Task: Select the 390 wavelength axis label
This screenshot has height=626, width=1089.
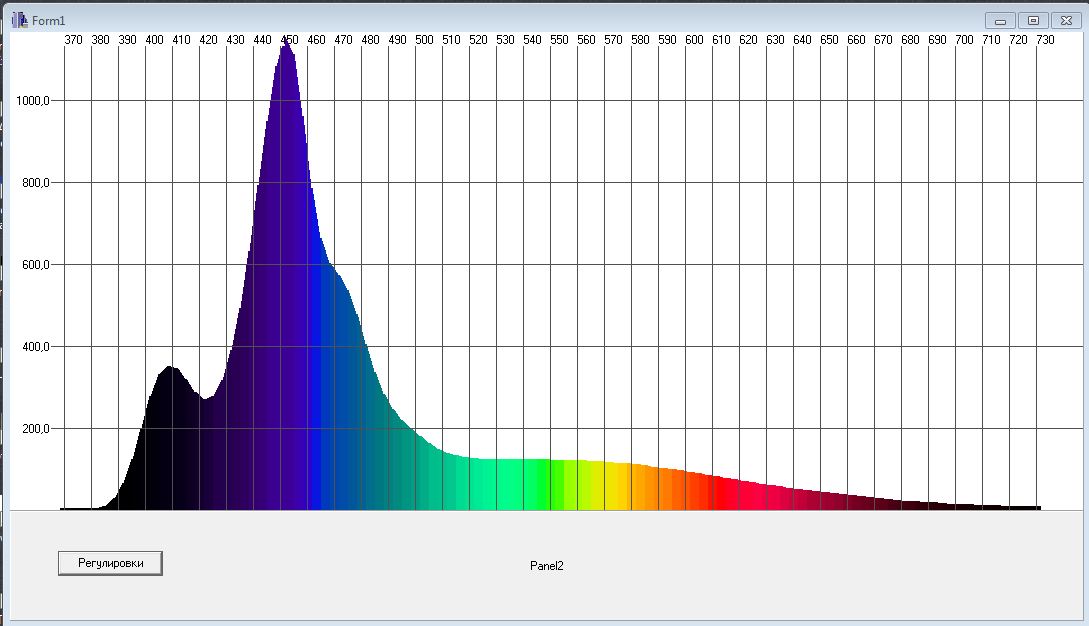Action: pos(128,40)
